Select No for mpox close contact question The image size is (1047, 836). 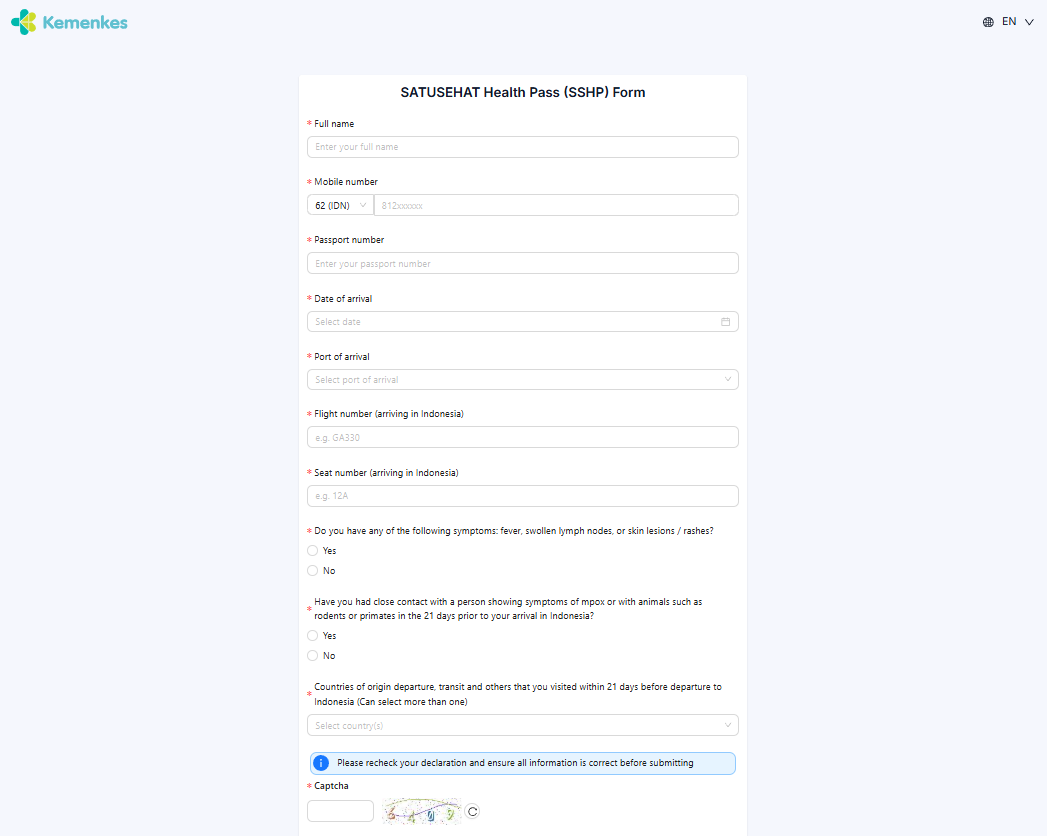point(312,656)
